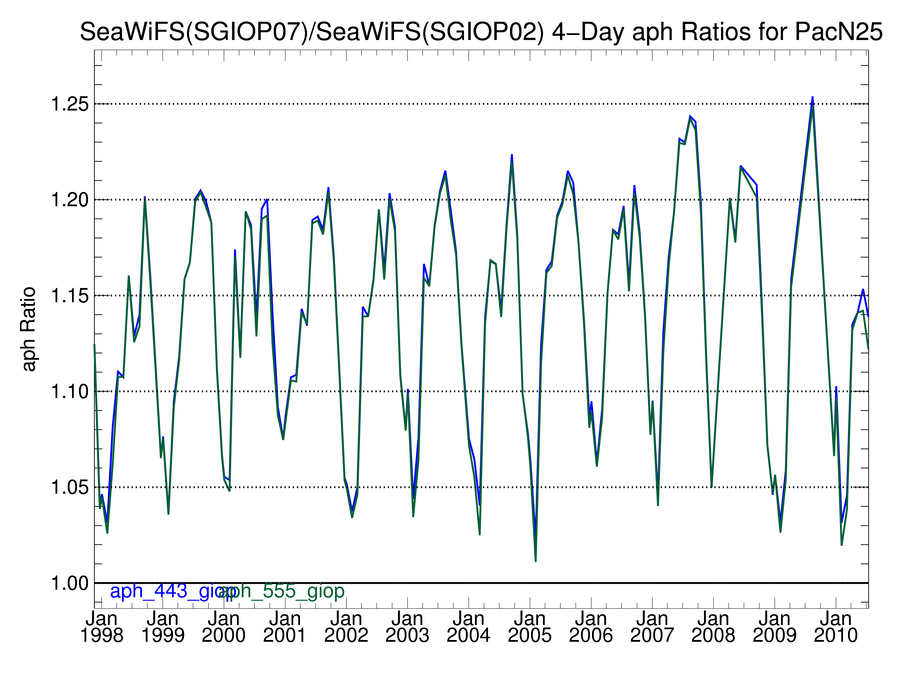
Task: Click the 'aph Ratio' y-axis label
Action: pos(28,329)
